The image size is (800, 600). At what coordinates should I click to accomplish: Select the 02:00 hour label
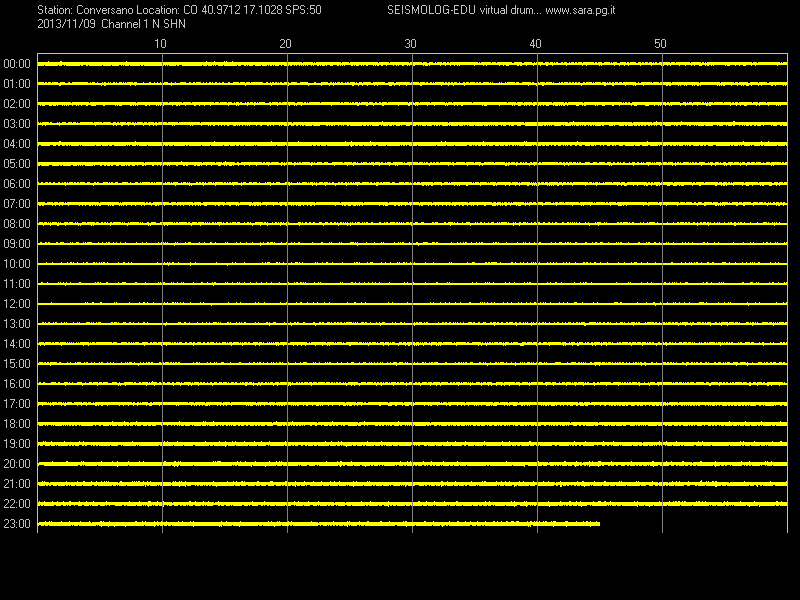point(17,104)
